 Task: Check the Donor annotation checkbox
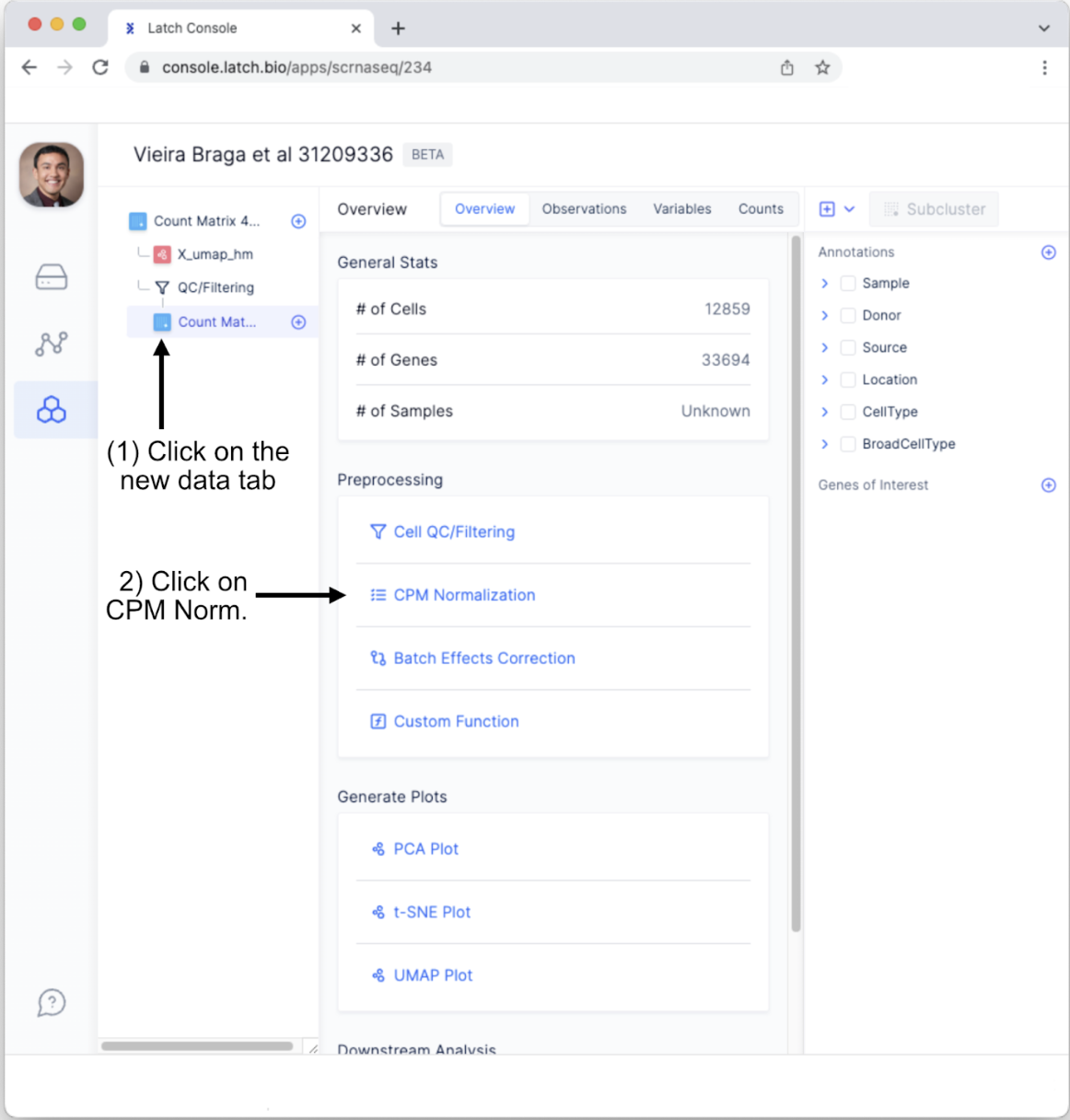(848, 316)
